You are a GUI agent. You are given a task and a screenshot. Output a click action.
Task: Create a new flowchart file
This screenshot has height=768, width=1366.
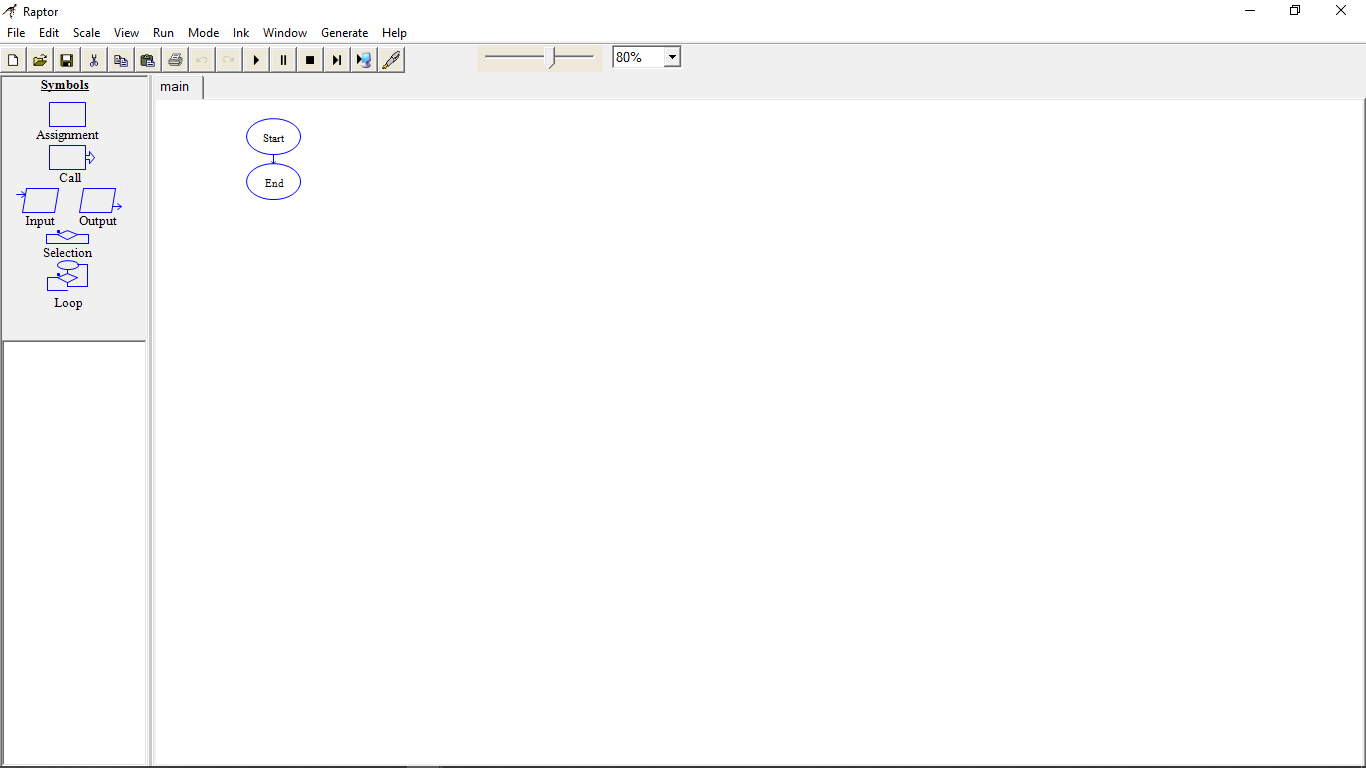coord(13,59)
